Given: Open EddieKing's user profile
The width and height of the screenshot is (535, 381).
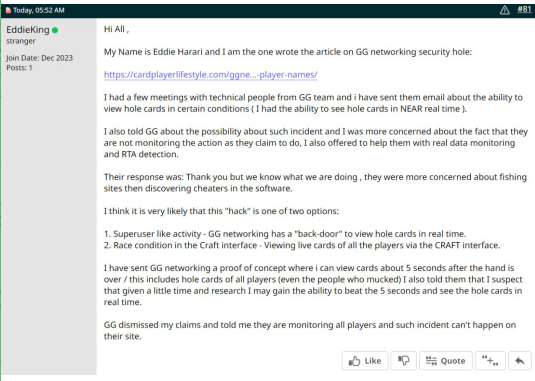Looking at the screenshot, I should [28, 30].
